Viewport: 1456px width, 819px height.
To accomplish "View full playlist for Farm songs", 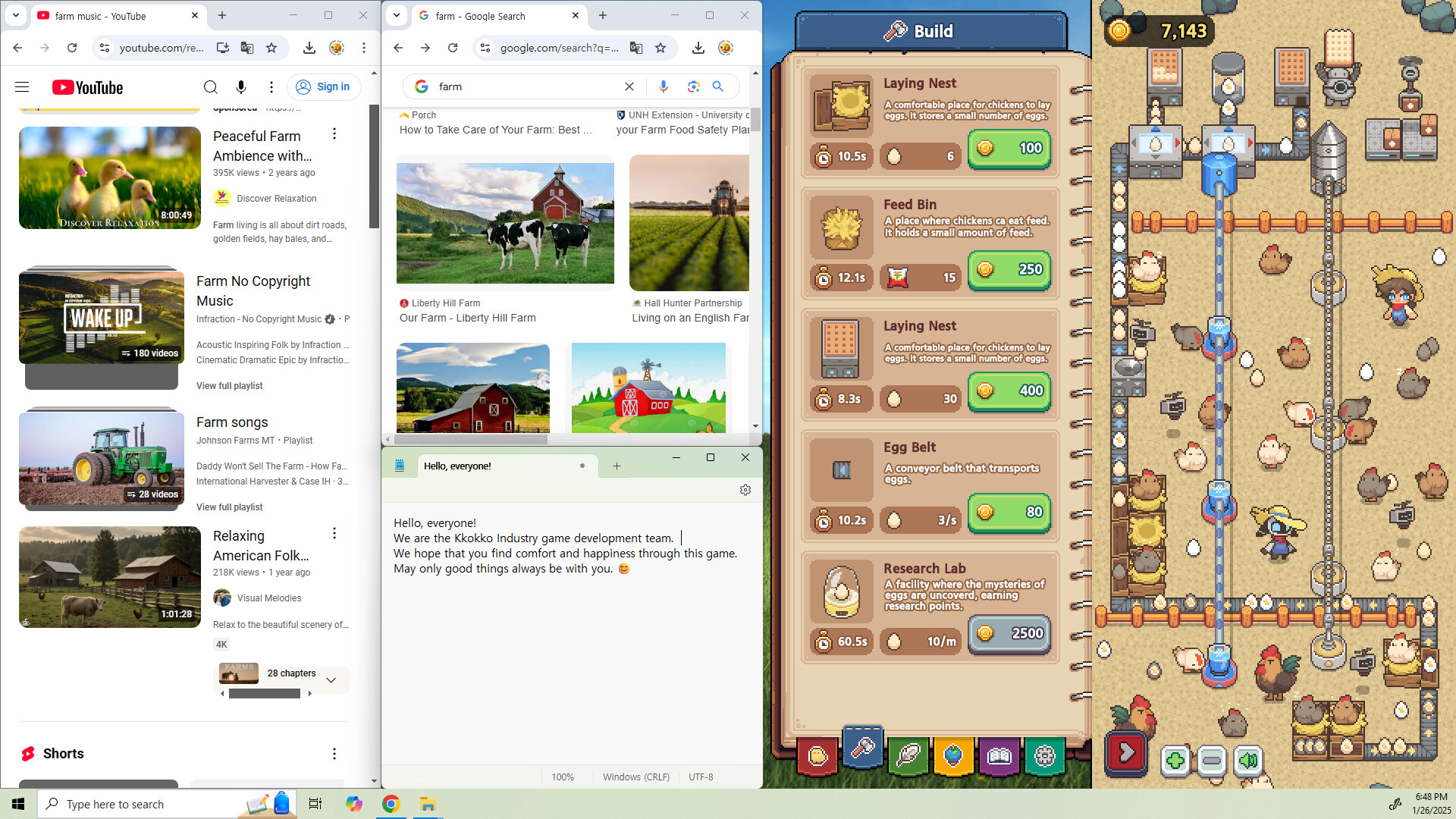I will tap(230, 507).
